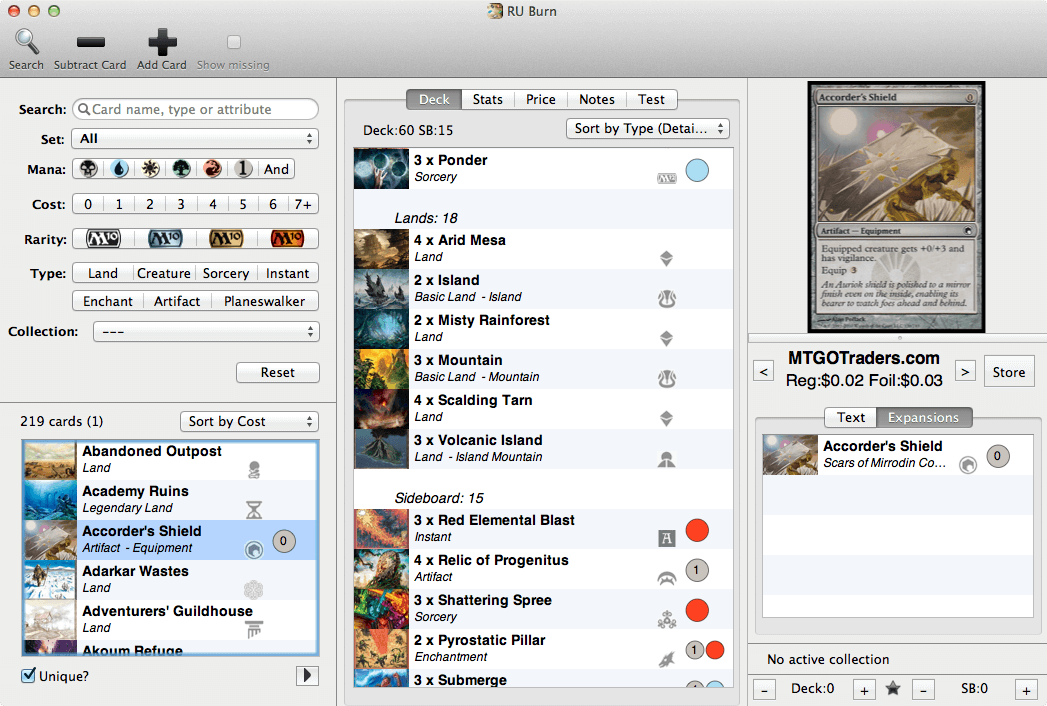Filter by colorless mana 1 symbol

click(x=244, y=169)
